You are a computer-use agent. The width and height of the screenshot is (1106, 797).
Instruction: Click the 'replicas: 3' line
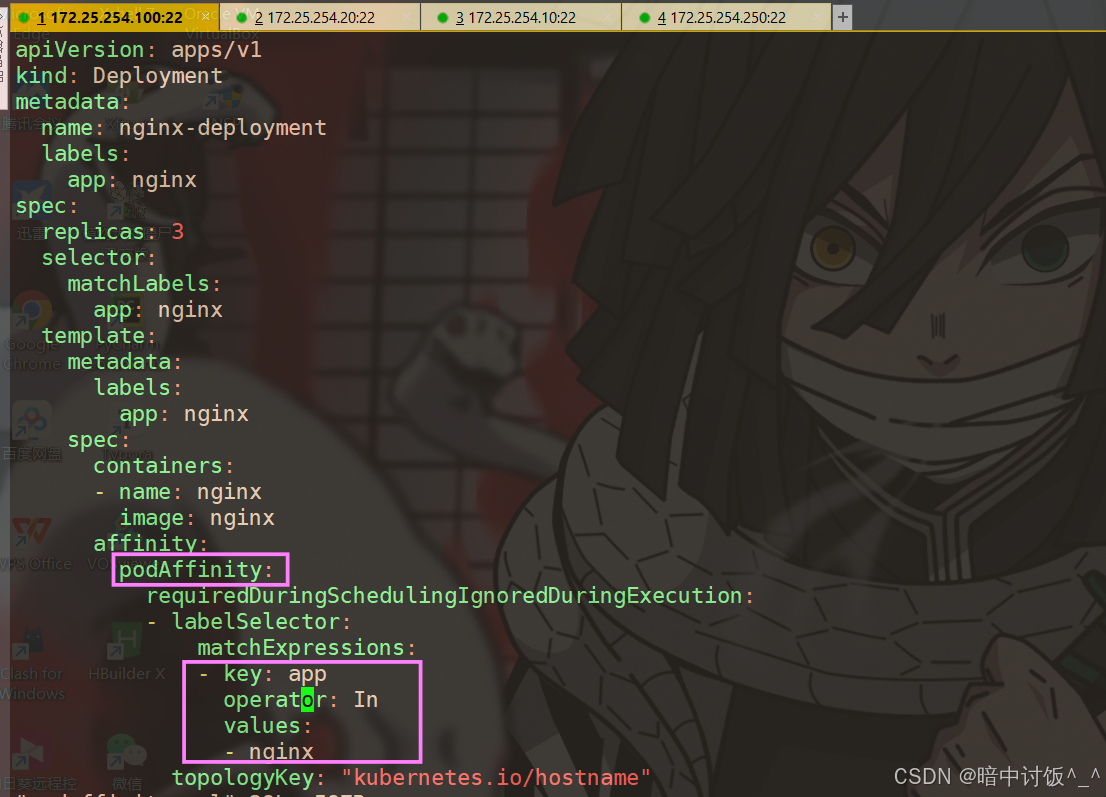point(113,232)
